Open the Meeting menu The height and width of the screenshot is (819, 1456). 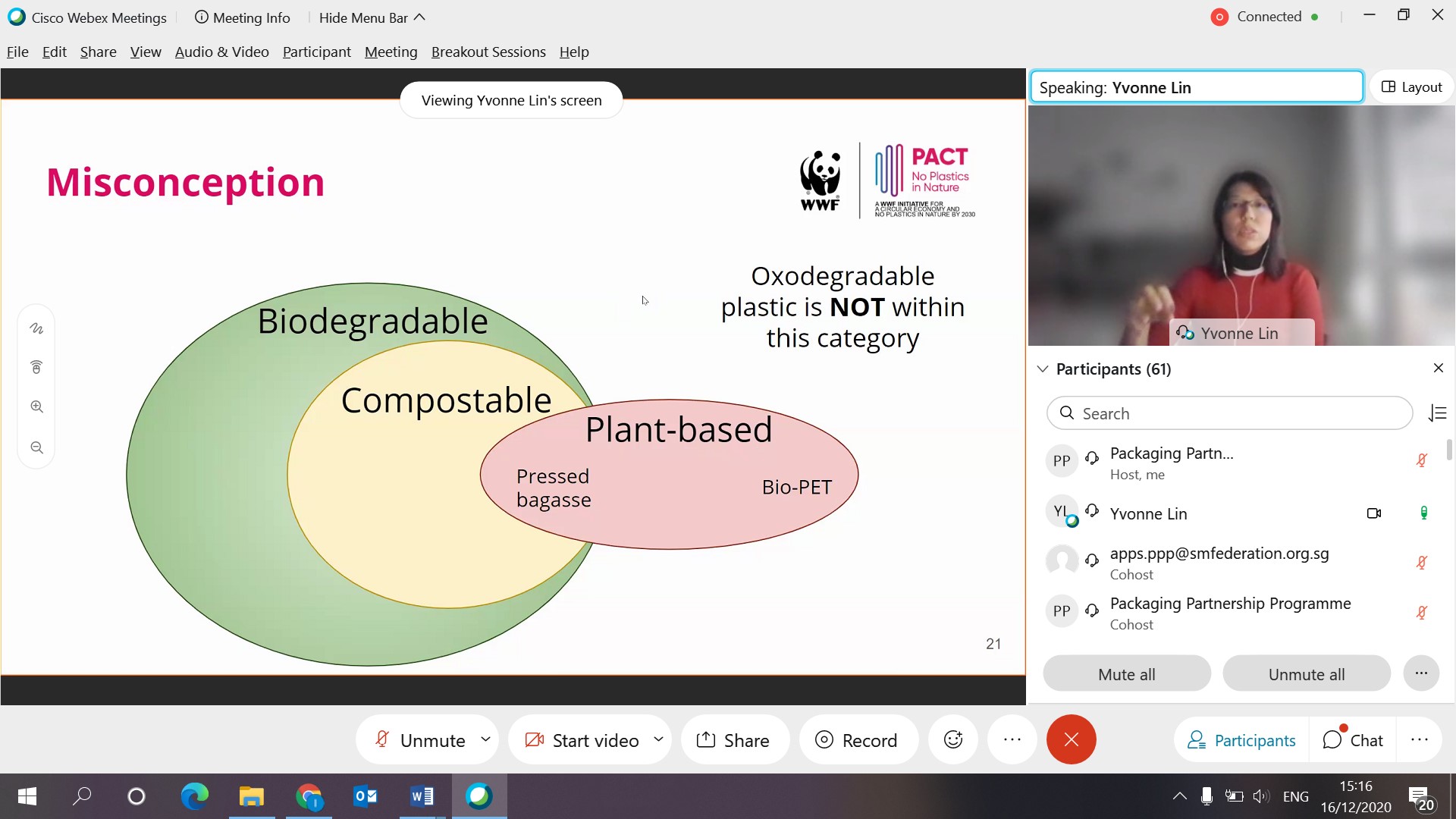click(x=391, y=52)
